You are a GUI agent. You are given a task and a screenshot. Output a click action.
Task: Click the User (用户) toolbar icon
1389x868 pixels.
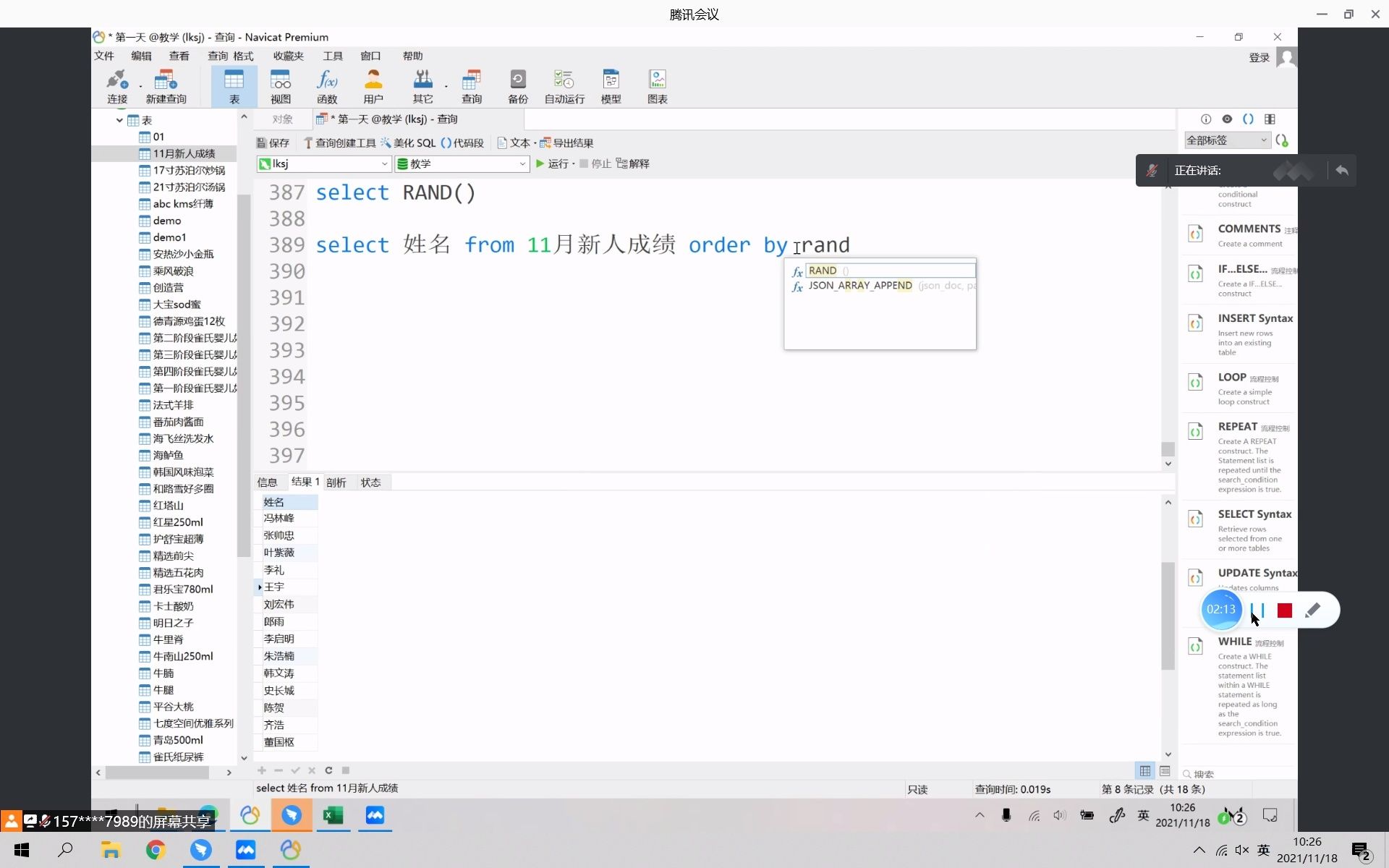373,86
